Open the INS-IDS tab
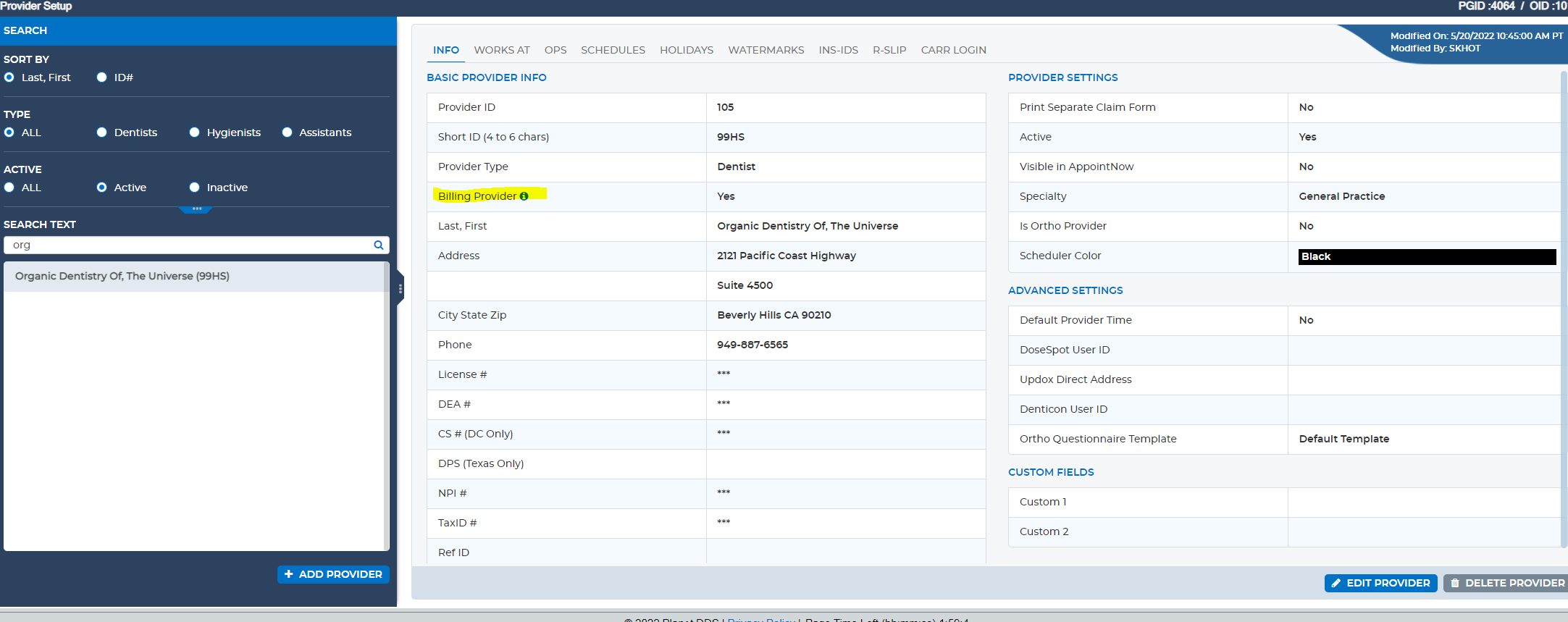Viewport: 1568px width, 622px height. pyautogui.click(x=839, y=50)
